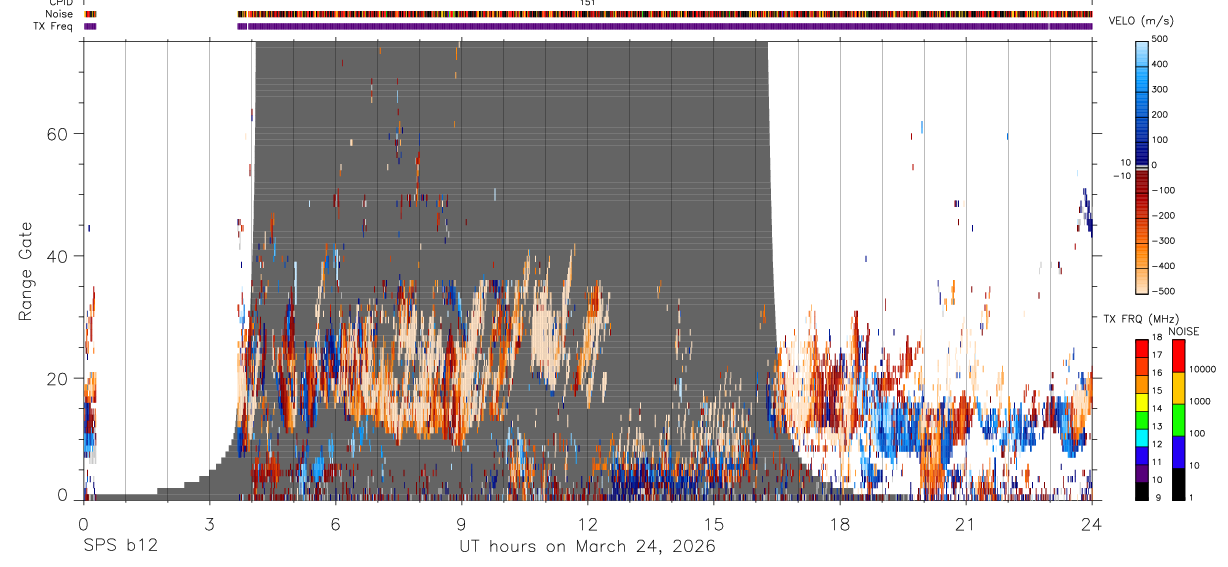This screenshot has height=567, width=1228.
Task: Click the '-200' label on velocity scale
Action: pyautogui.click(x=1165, y=215)
